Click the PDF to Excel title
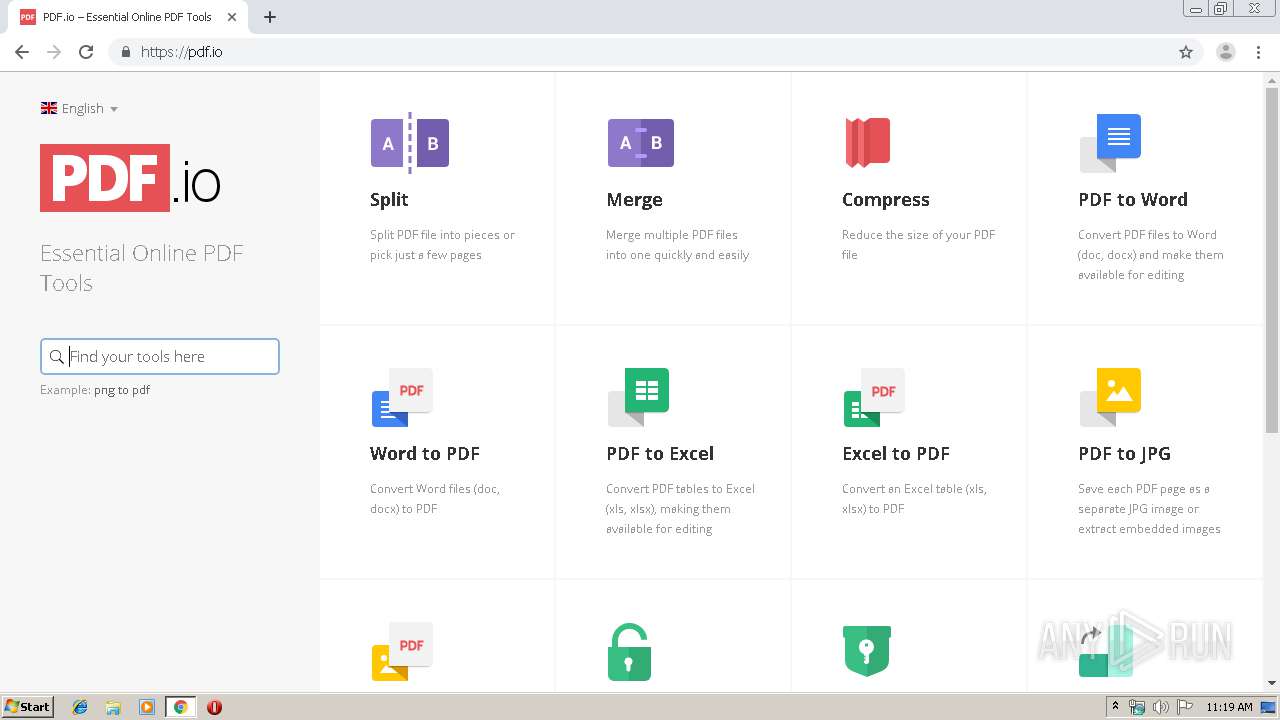This screenshot has width=1280, height=720. tap(660, 454)
